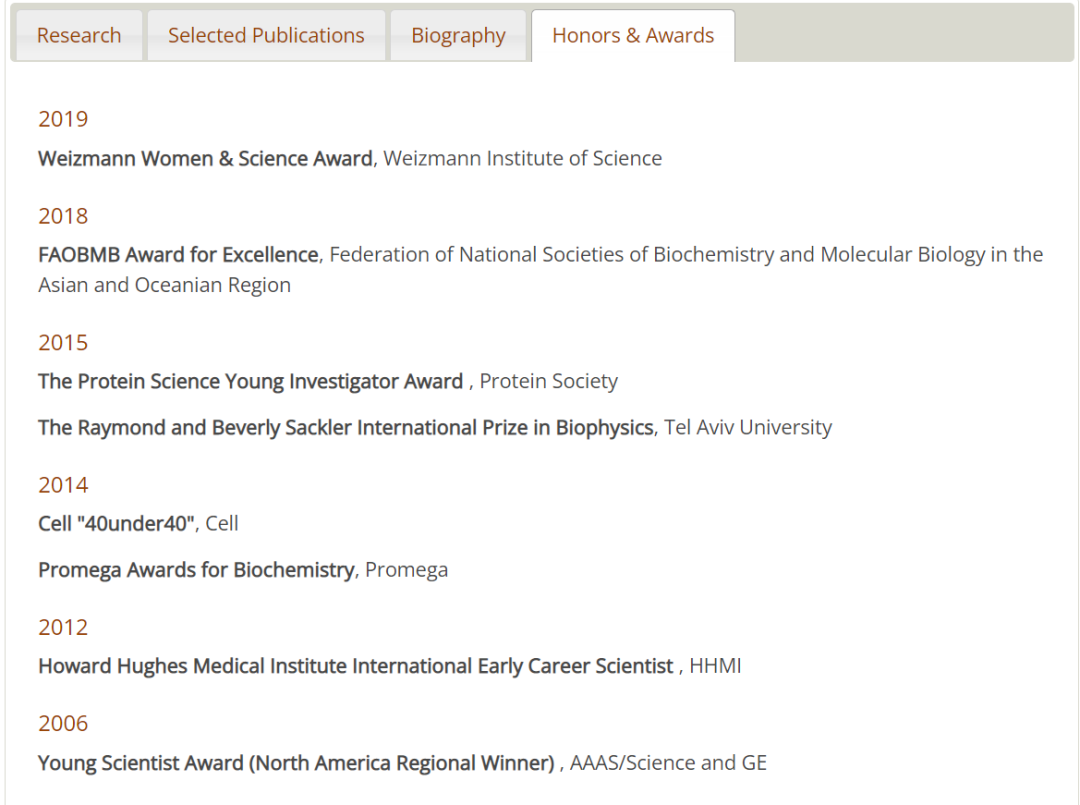Click "AAAS/Science and GE" text
Viewport: 1080px width, 805px height.
coord(668,763)
